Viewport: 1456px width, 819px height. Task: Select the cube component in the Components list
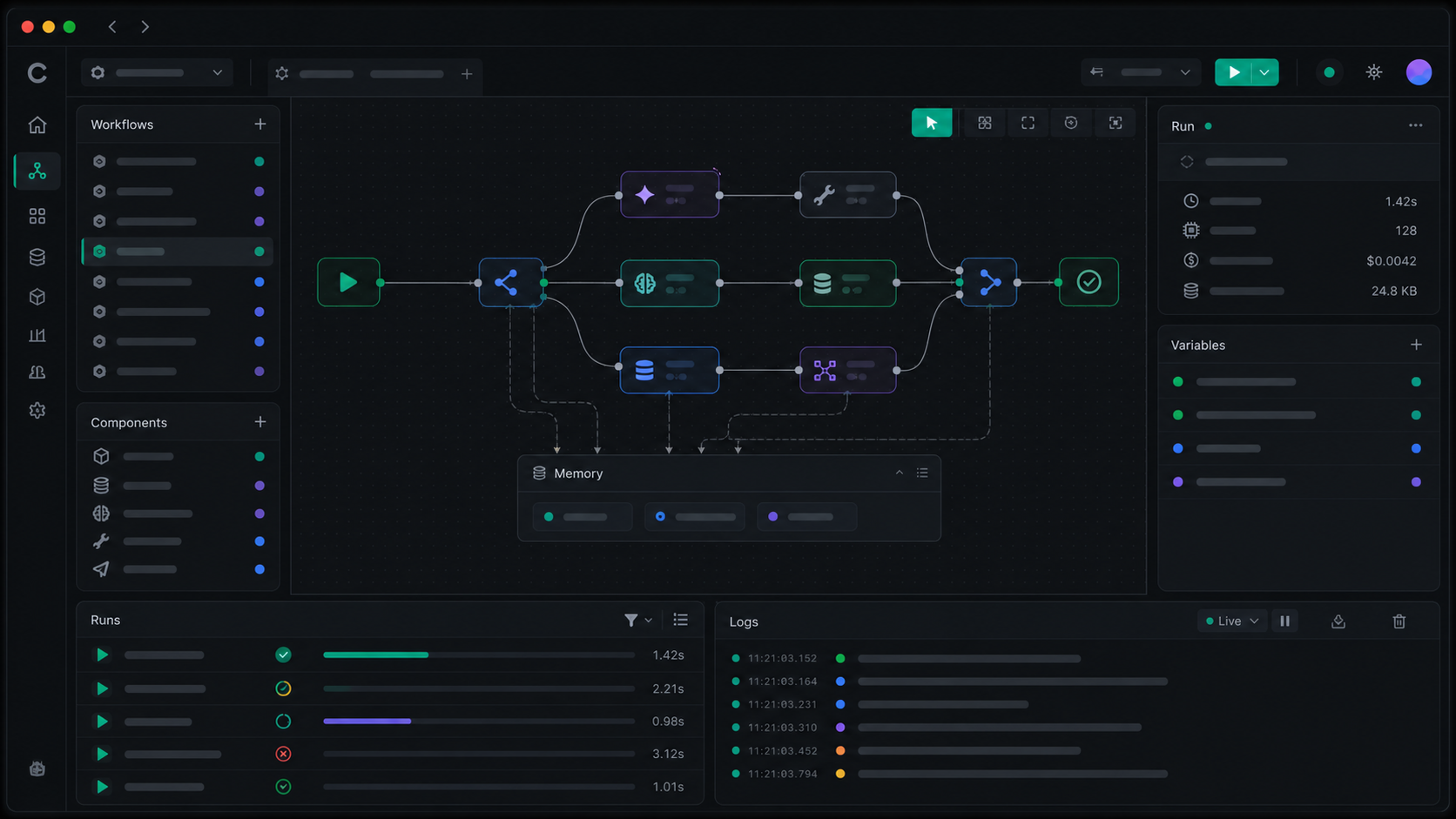pos(178,456)
